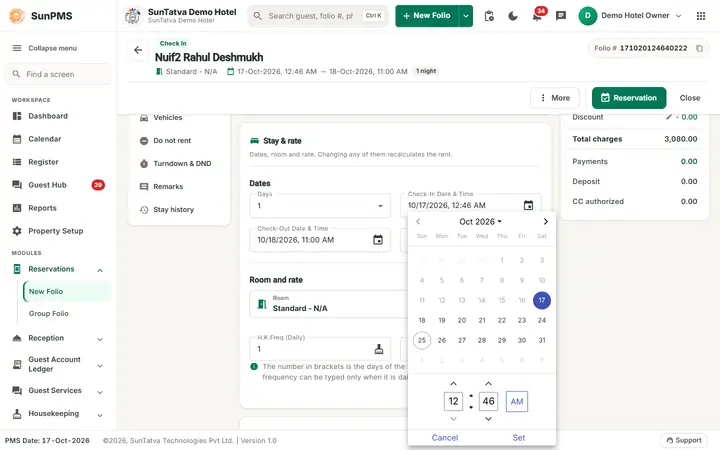This screenshot has width=720, height=450.
Task: Open Calendar in sidebar
Action: 58,139
